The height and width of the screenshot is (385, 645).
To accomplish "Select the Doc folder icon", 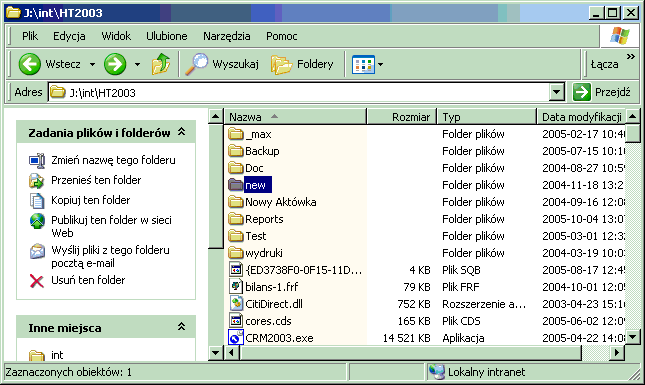I will (236, 168).
